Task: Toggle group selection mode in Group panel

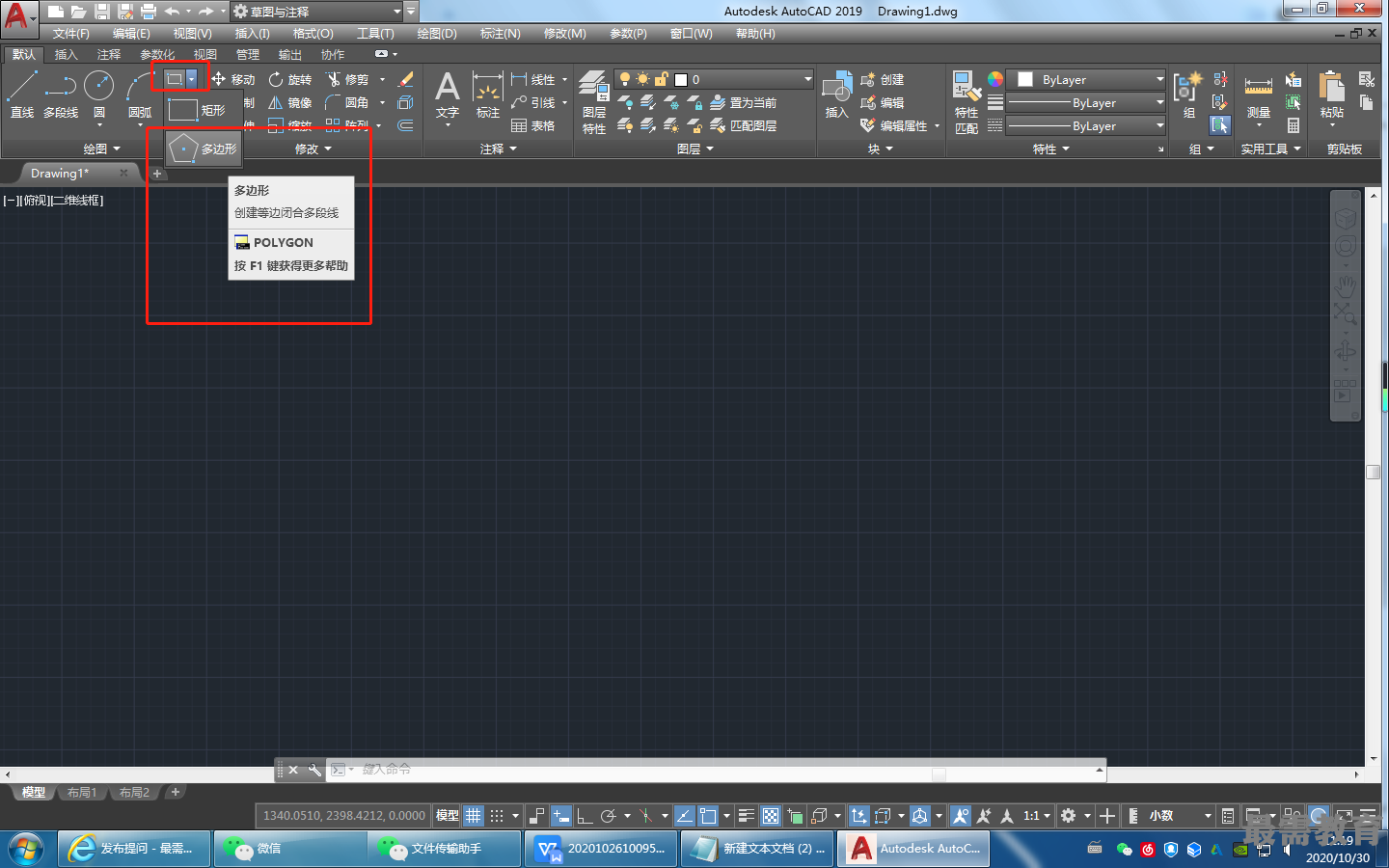Action: pos(1220,125)
